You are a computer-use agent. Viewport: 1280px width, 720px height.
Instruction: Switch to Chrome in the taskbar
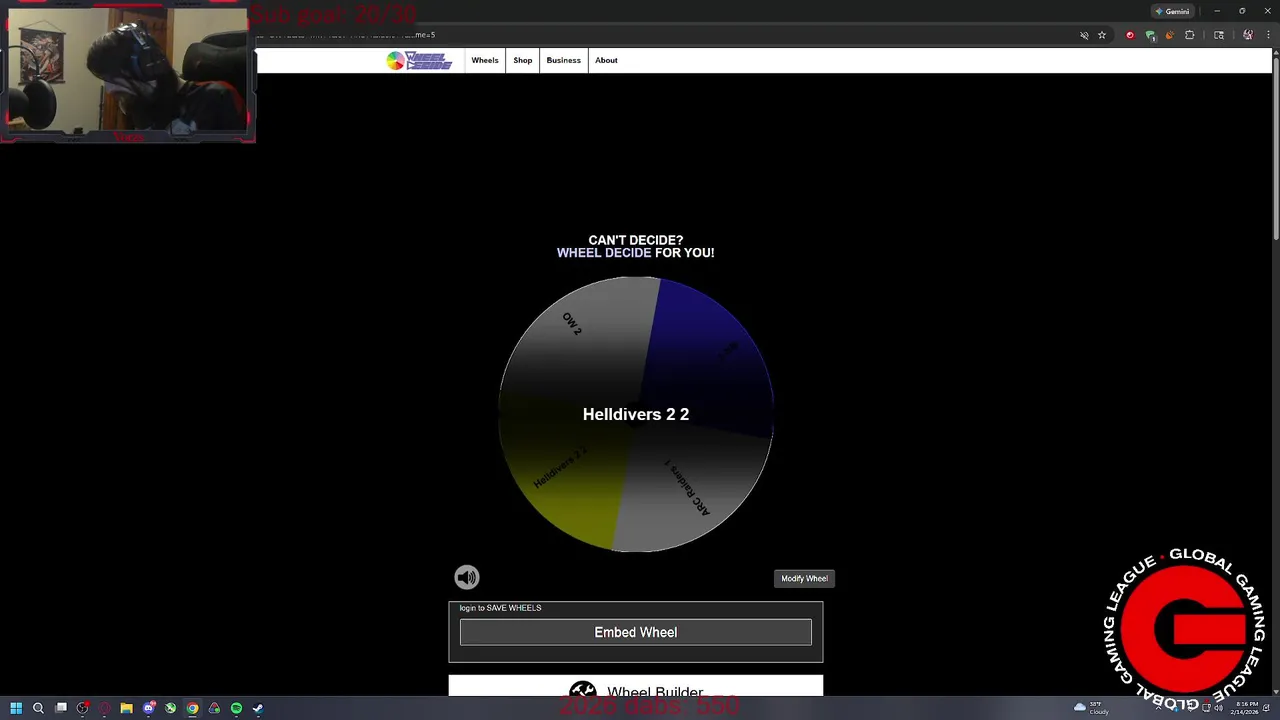tap(192, 708)
